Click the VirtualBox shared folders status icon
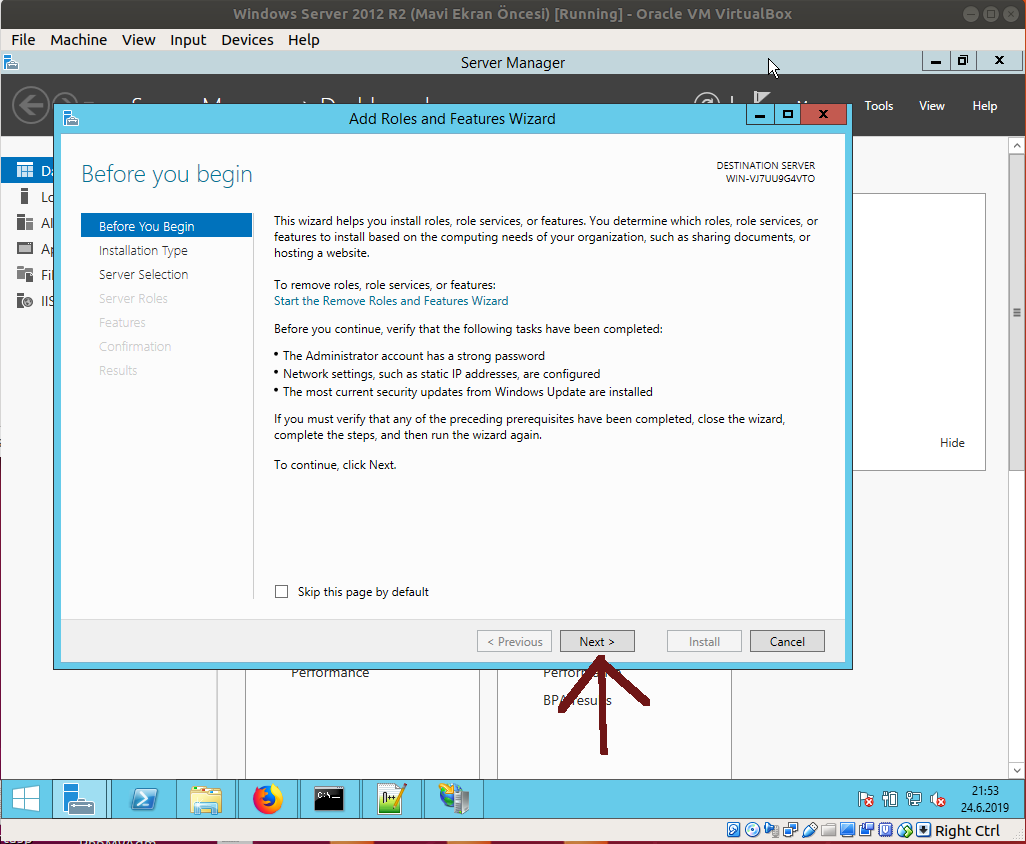 [828, 830]
